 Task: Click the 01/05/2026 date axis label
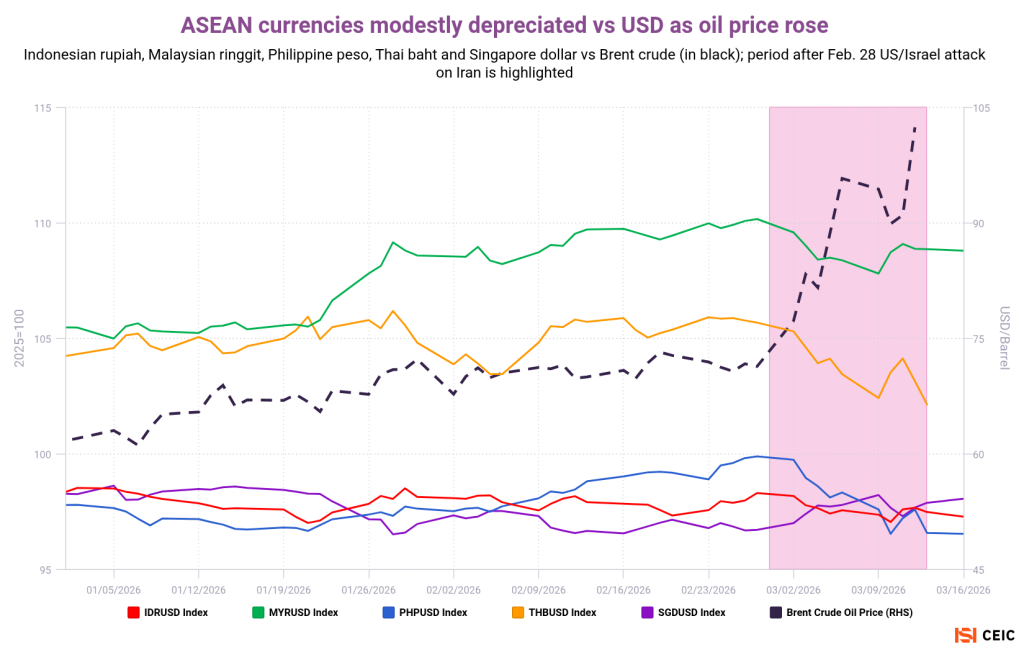[x=114, y=589]
